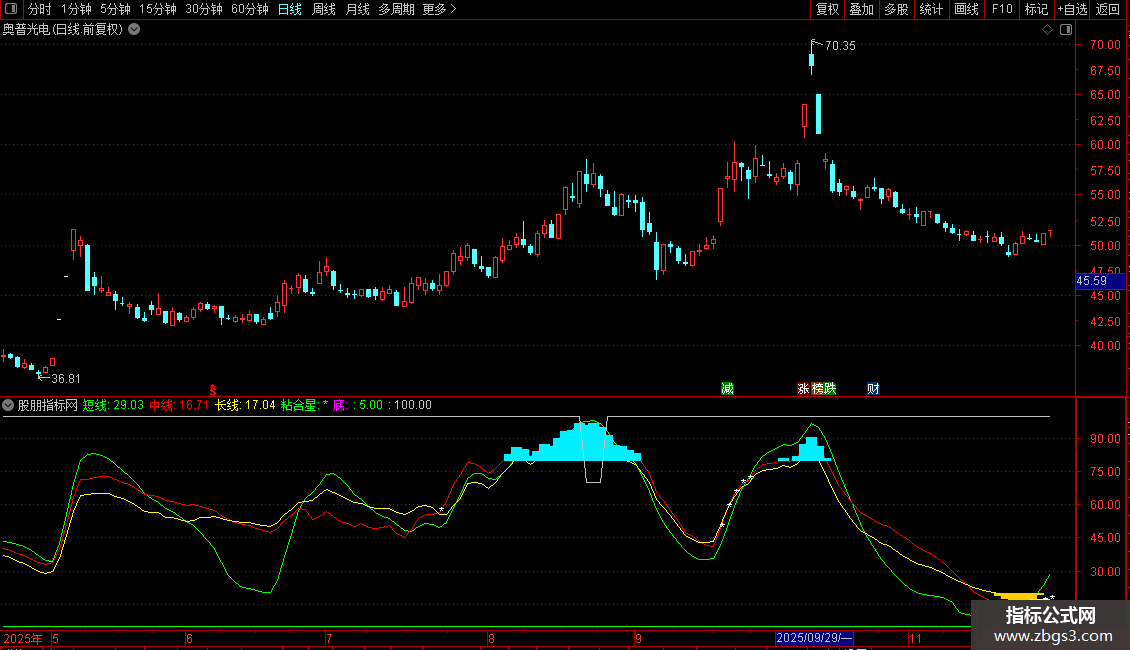
Task: Open the 复权 adjustment menu
Action: [x=827, y=9]
